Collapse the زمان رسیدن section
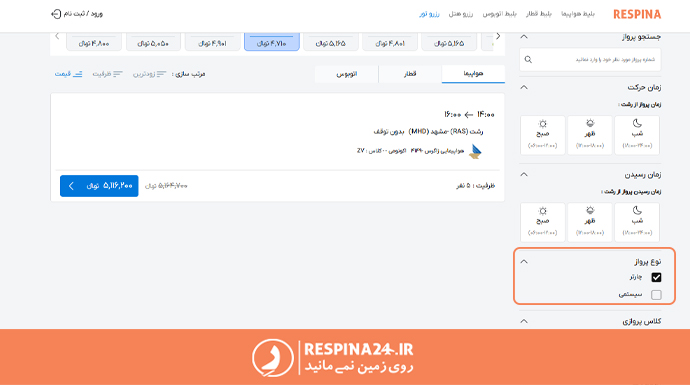Screen dimensions: 690x385 click(524, 174)
